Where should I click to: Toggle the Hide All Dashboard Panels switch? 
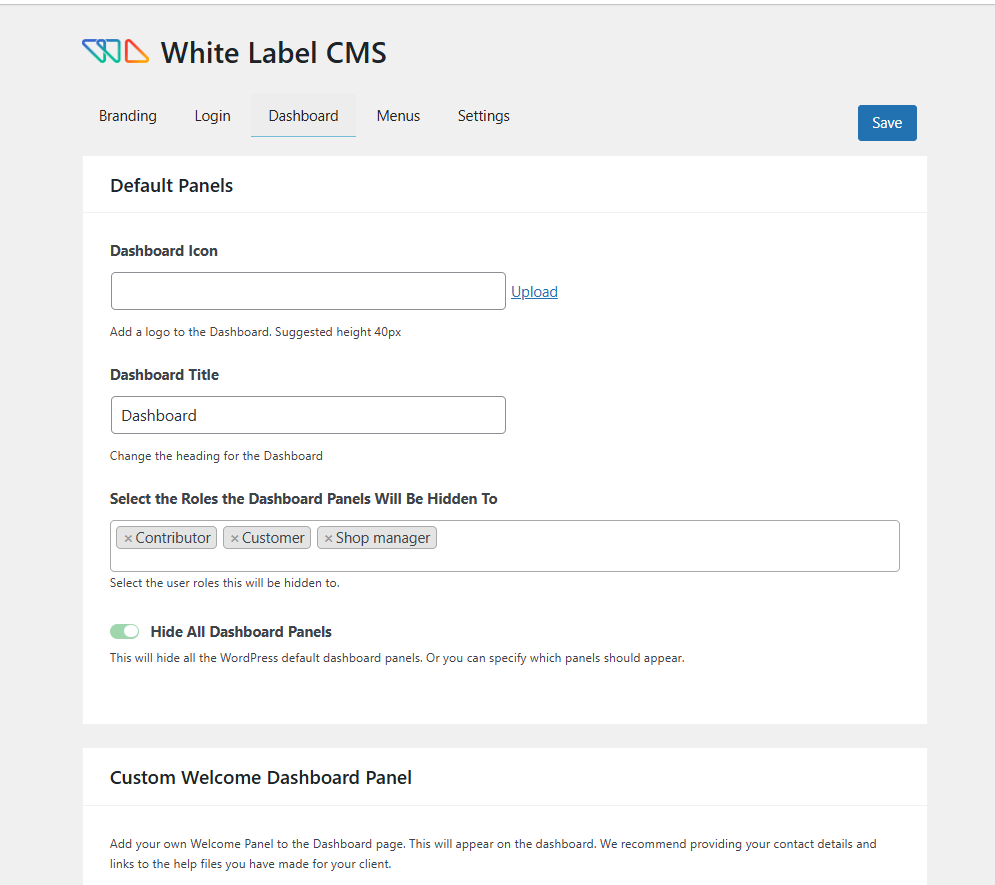click(125, 632)
